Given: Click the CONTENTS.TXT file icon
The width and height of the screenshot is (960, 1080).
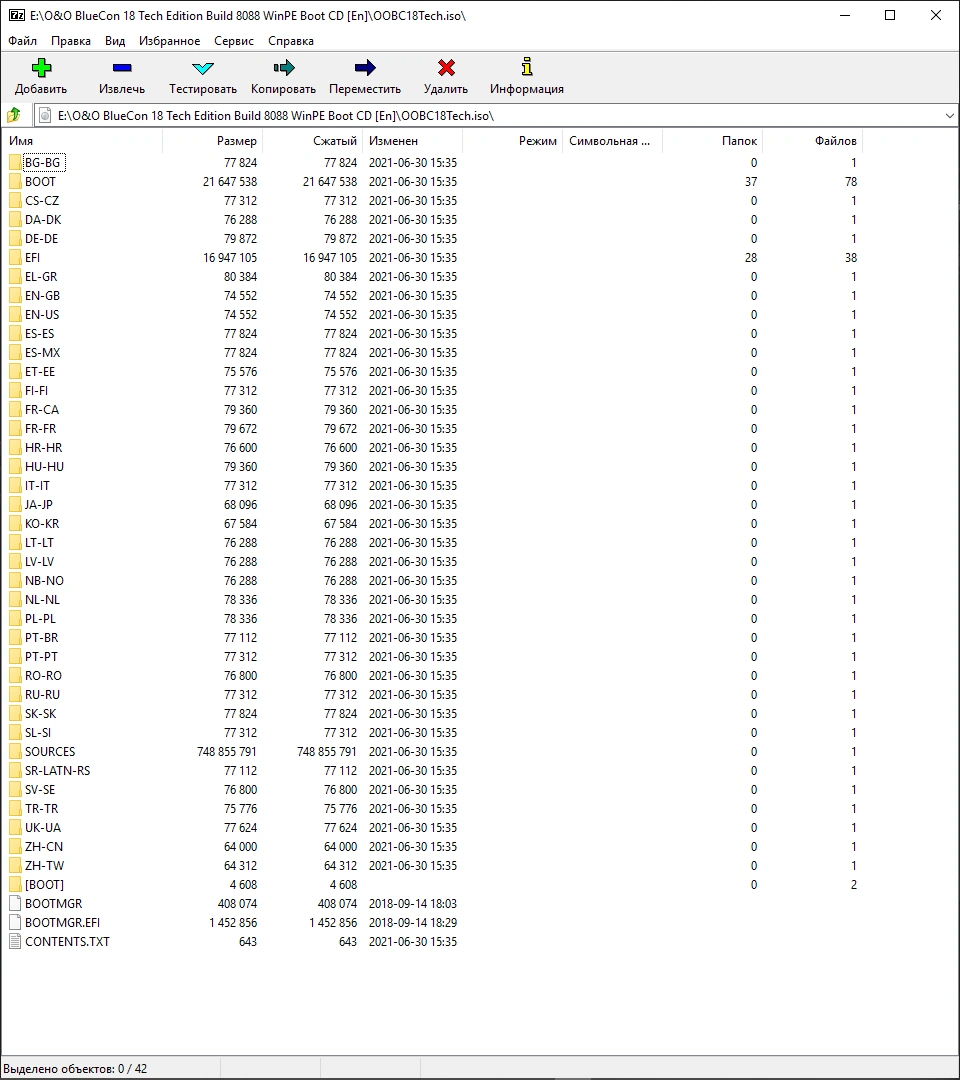Looking at the screenshot, I should (x=15, y=942).
